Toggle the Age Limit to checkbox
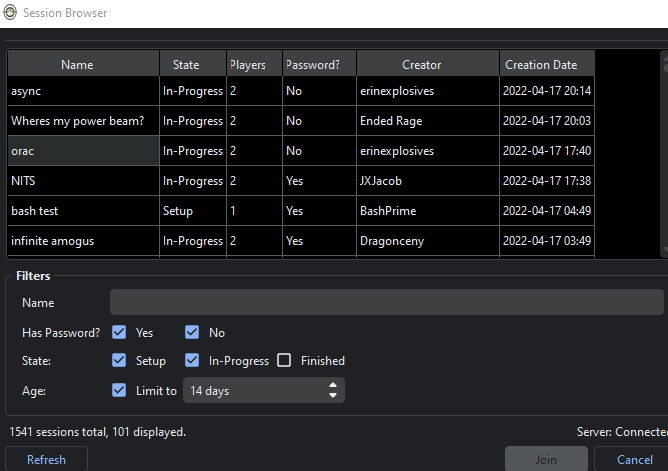Viewport: 668px width, 471px height. pos(119,390)
